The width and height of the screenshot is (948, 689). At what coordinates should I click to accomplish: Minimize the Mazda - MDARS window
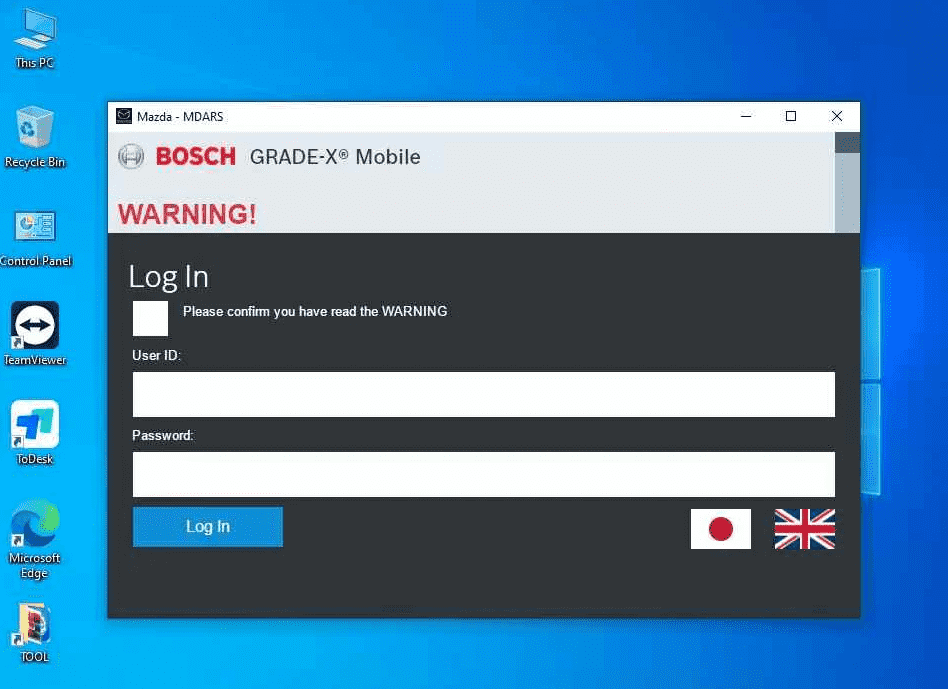(745, 116)
